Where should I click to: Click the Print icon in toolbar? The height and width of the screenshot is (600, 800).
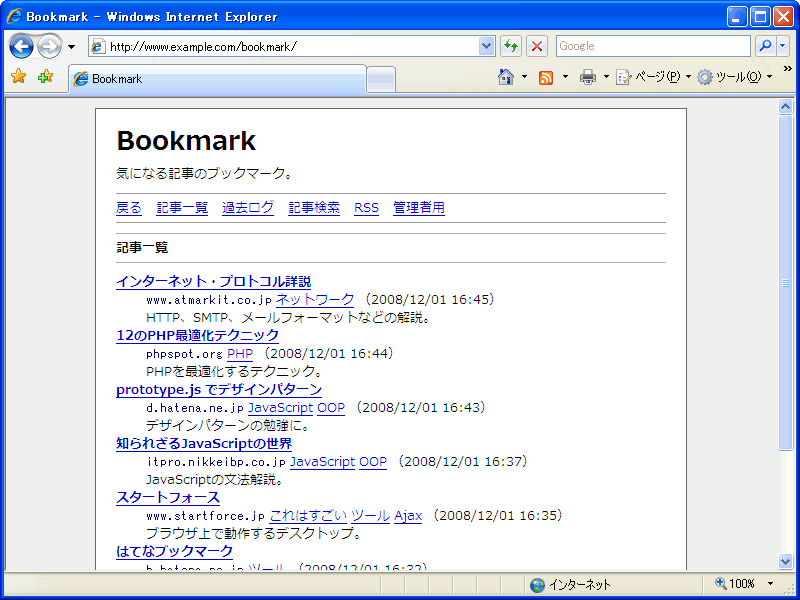(588, 77)
